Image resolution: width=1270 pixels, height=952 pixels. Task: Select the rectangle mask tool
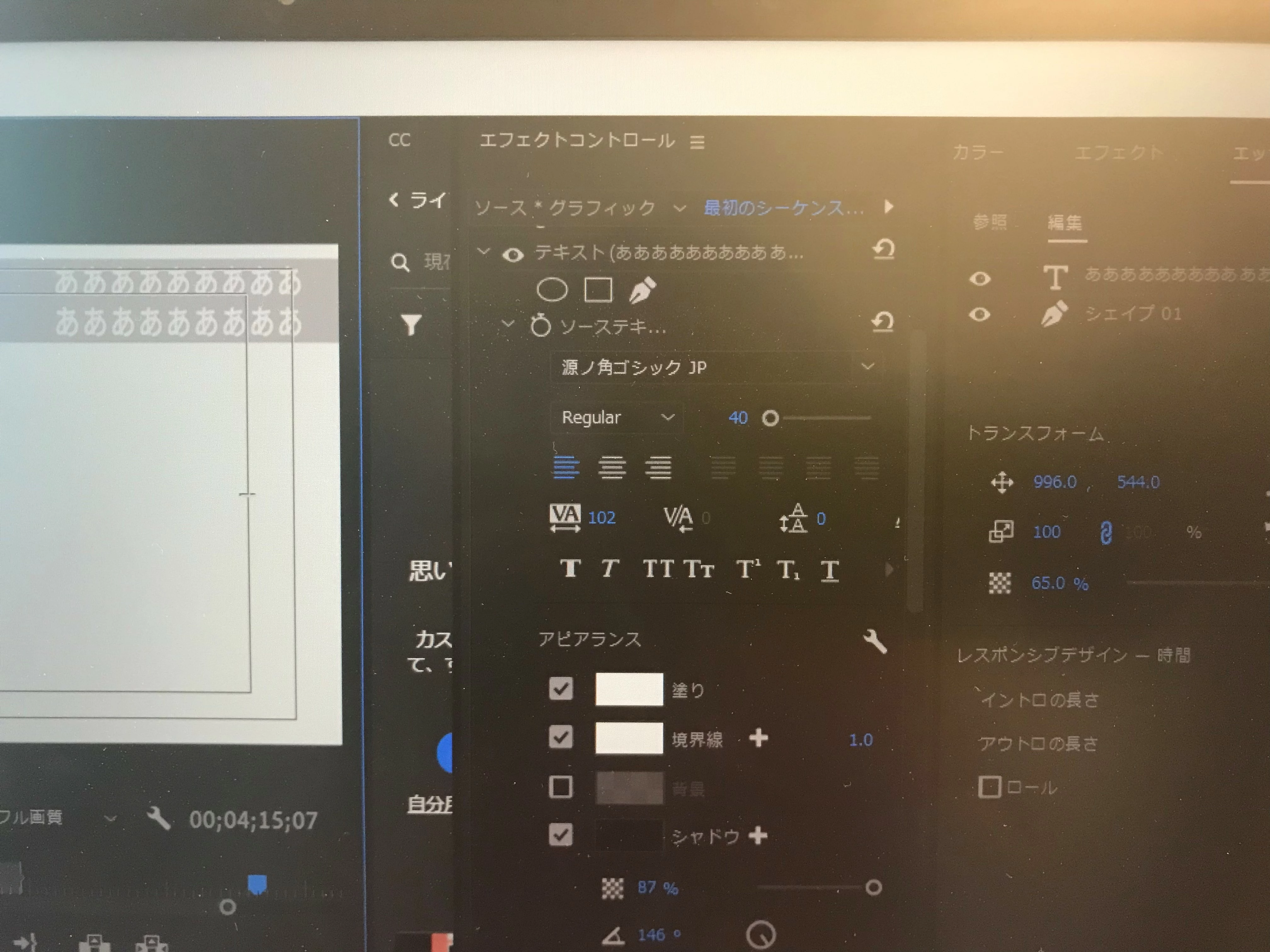(x=598, y=290)
